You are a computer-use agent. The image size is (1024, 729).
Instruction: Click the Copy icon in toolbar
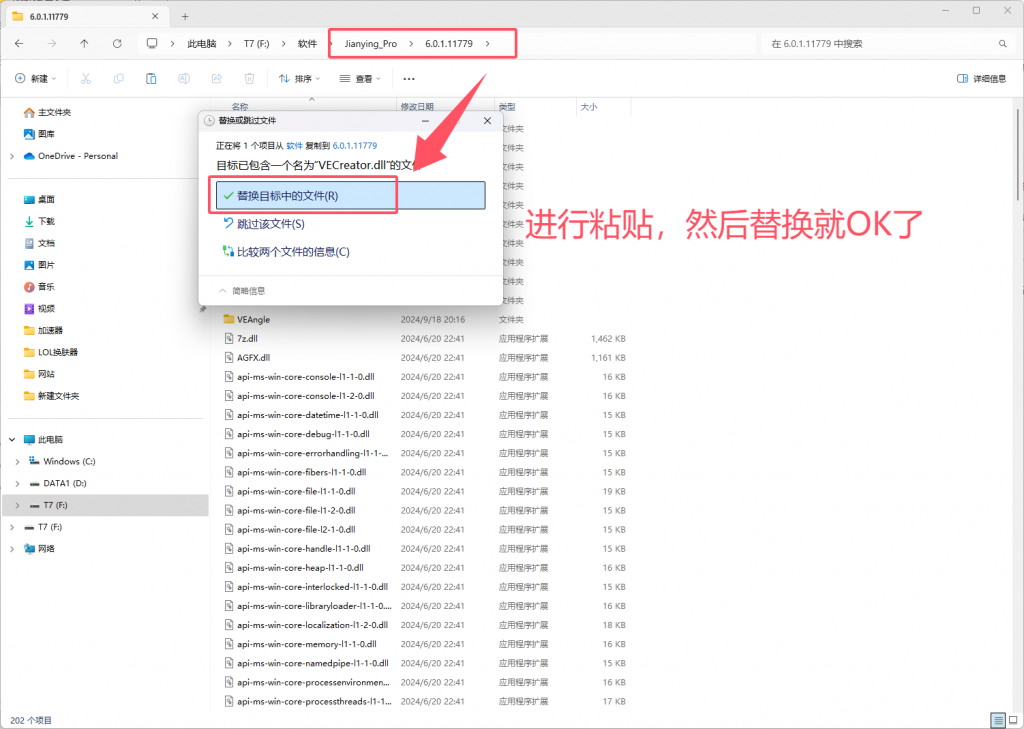[118, 78]
